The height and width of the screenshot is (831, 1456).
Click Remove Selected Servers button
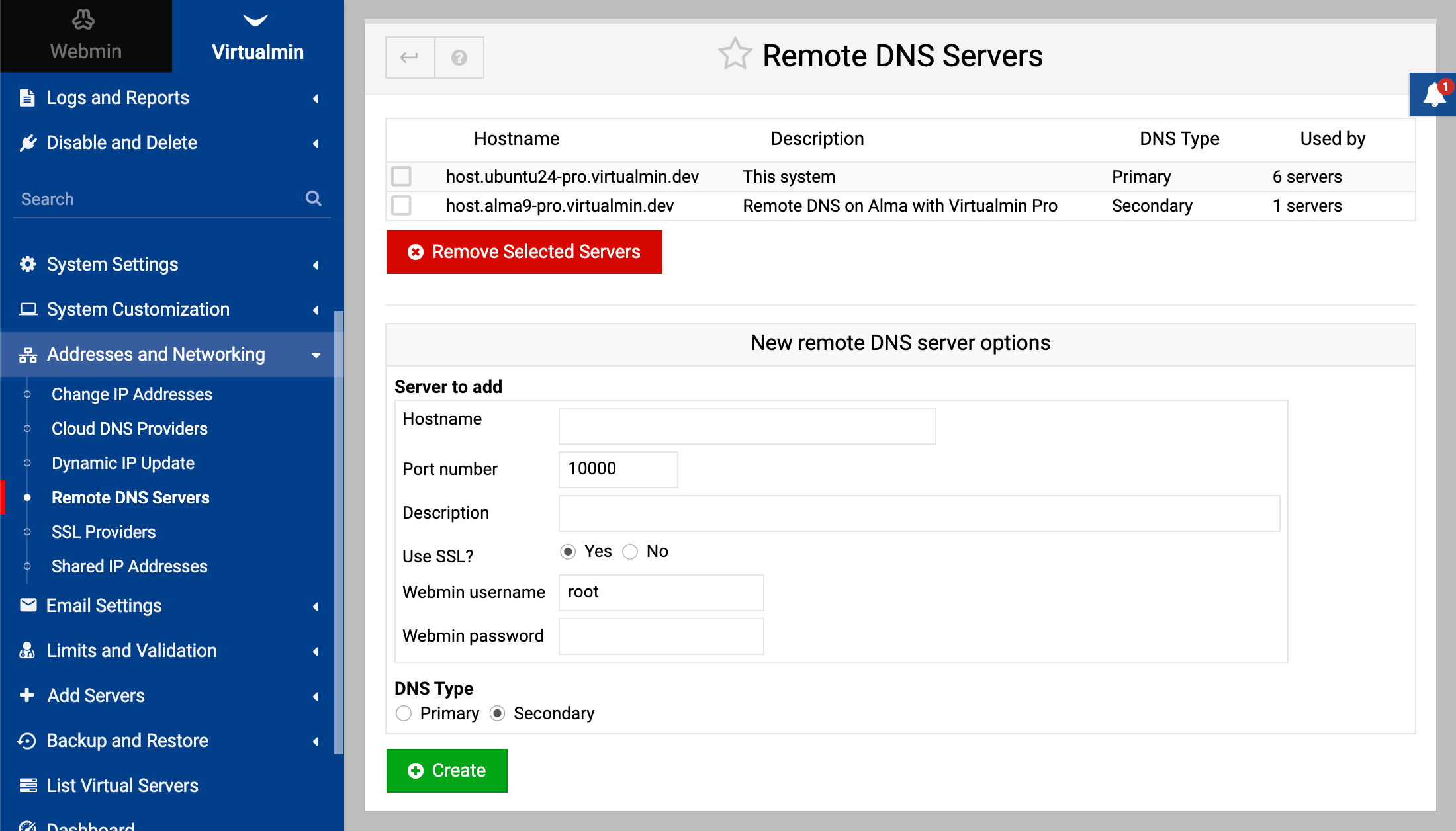(524, 252)
